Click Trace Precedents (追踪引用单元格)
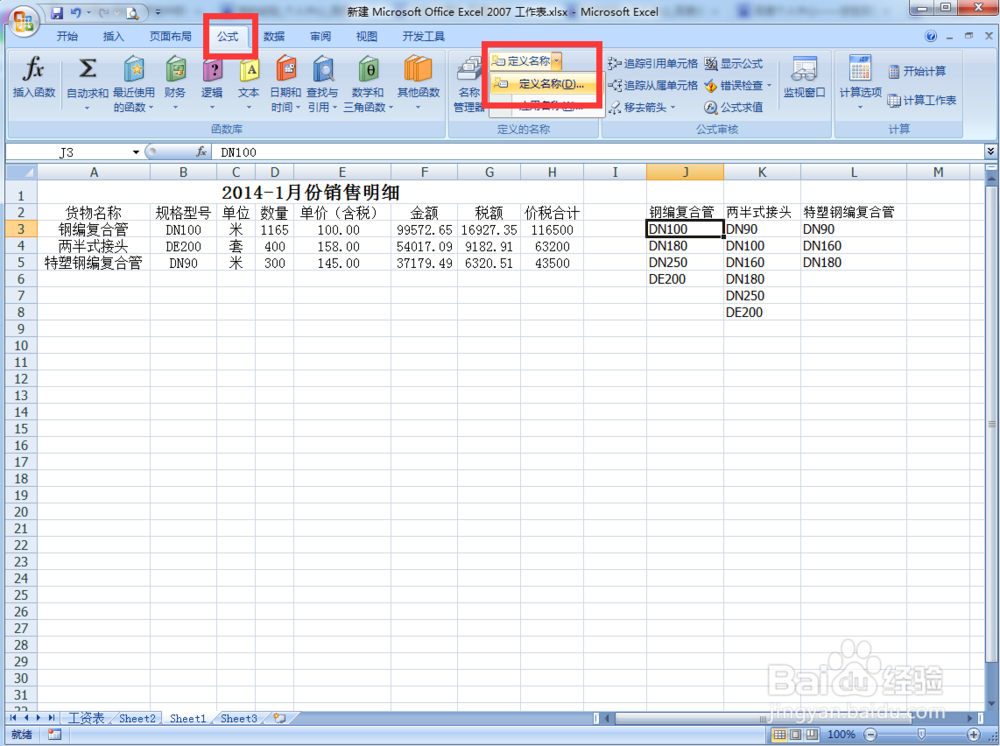This screenshot has height=746, width=1000. coord(653,64)
